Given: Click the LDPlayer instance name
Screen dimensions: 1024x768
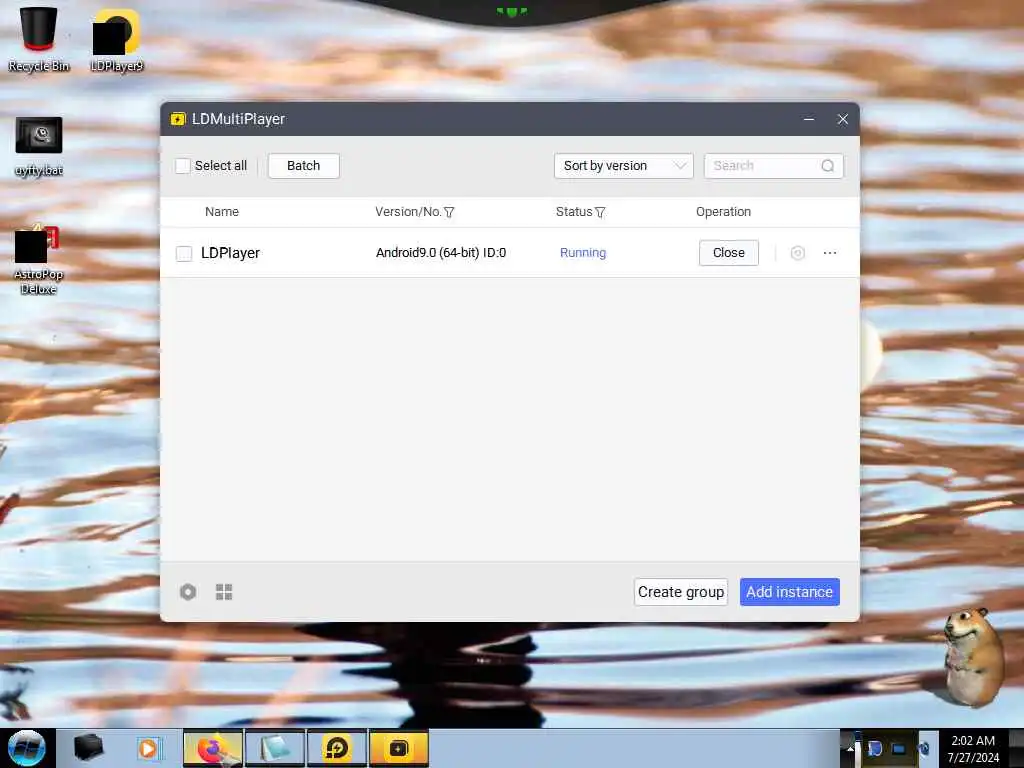Looking at the screenshot, I should click(x=231, y=253).
